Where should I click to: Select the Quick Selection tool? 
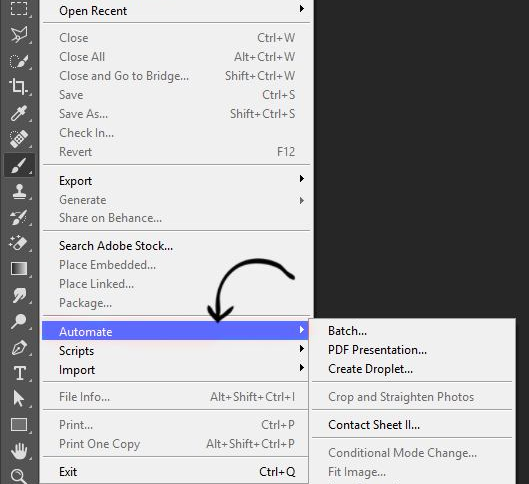coord(19,61)
